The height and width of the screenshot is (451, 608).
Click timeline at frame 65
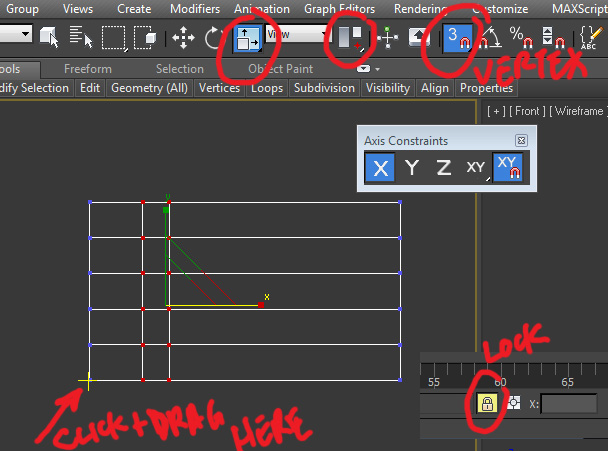tap(567, 382)
